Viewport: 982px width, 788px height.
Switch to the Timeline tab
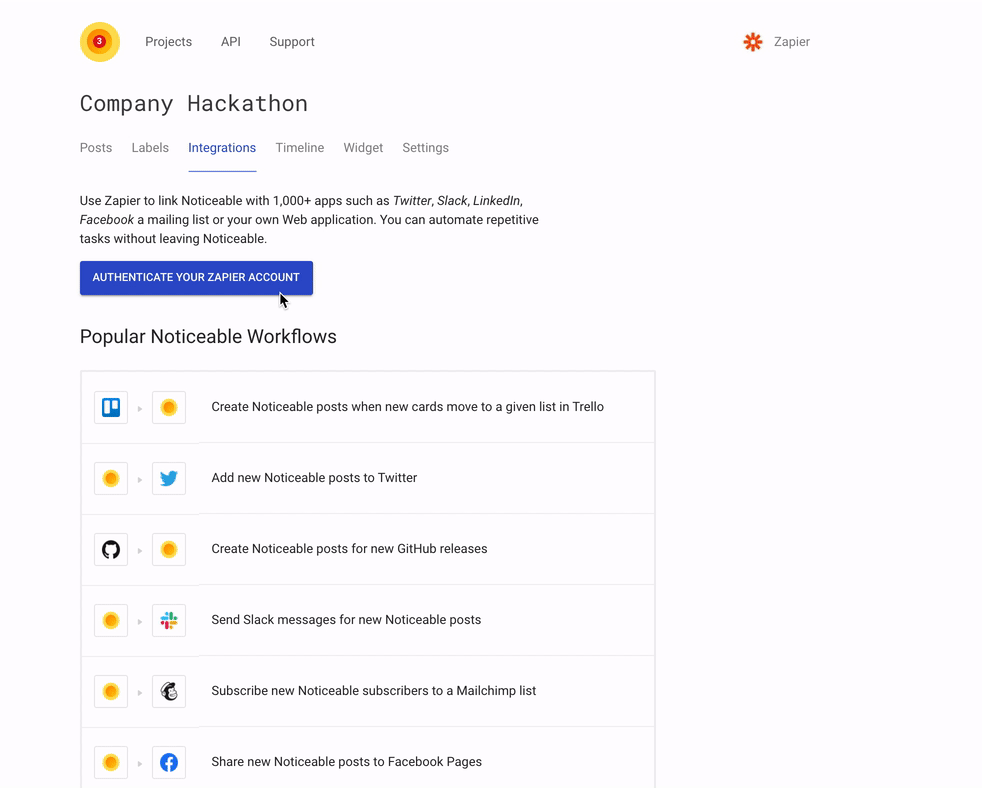(300, 148)
